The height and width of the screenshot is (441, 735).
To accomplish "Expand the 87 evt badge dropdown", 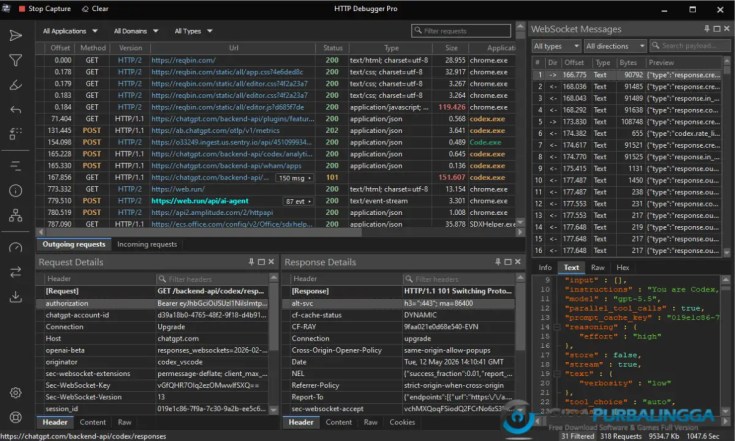I will coord(299,202).
